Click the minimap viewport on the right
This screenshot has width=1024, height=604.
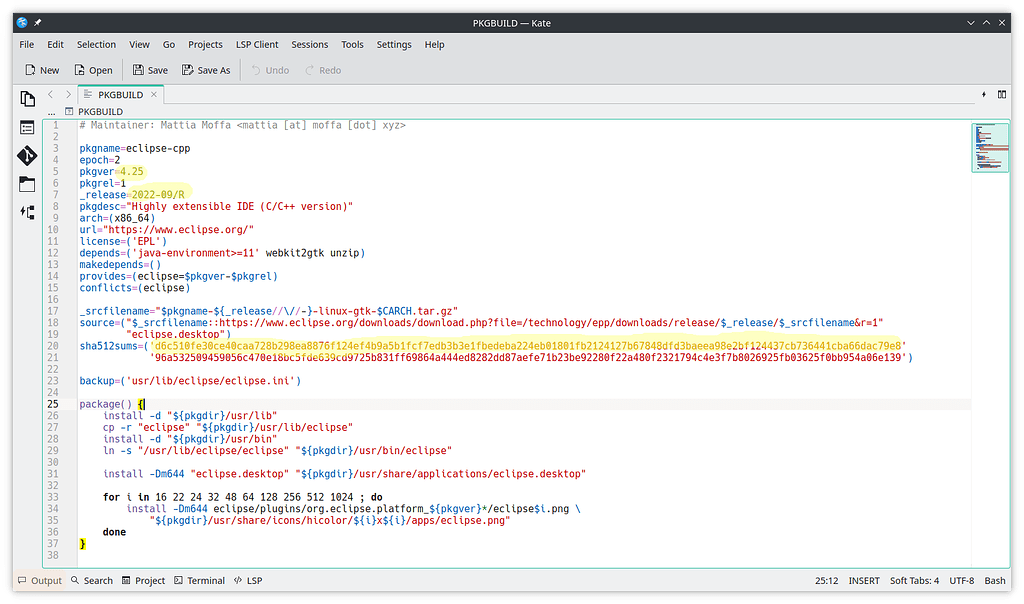pos(990,147)
